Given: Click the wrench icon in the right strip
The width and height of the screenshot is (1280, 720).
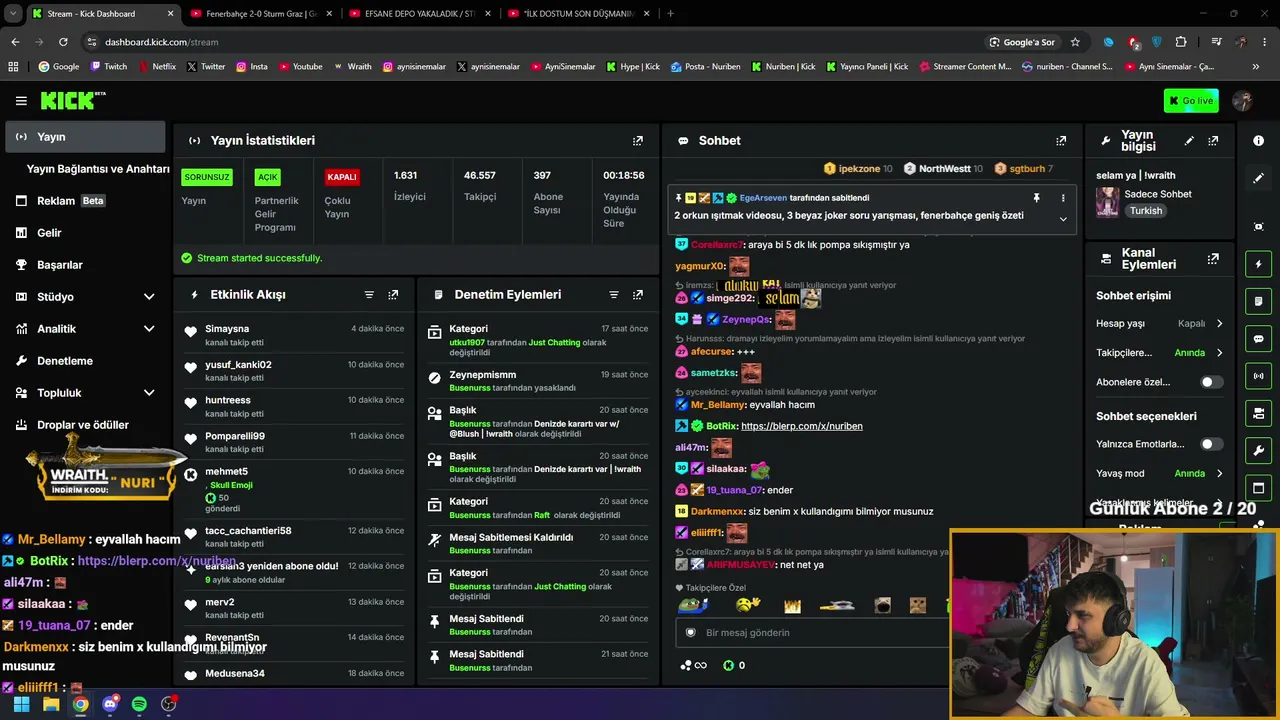Looking at the screenshot, I should coord(1259,451).
